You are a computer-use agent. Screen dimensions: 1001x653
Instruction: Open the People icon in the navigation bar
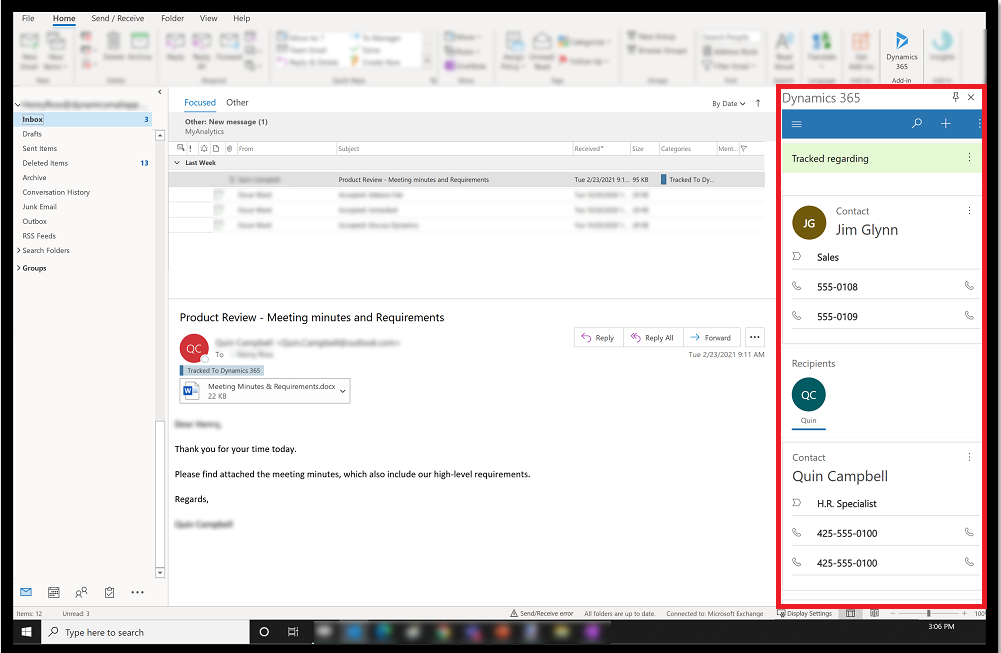(x=81, y=592)
